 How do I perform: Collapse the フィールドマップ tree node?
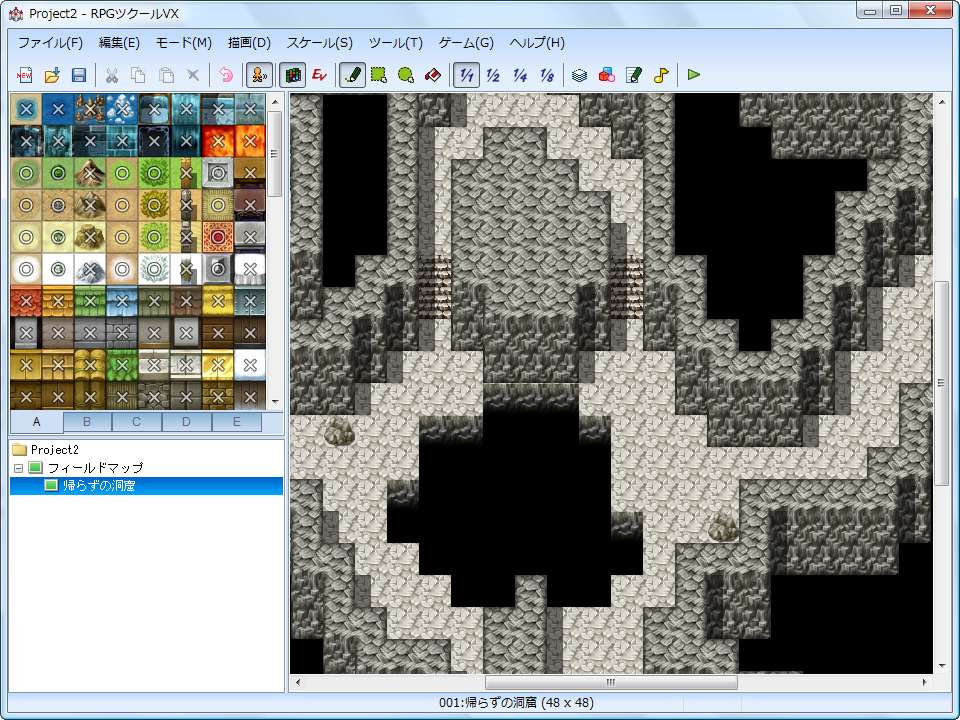pyautogui.click(x=18, y=468)
